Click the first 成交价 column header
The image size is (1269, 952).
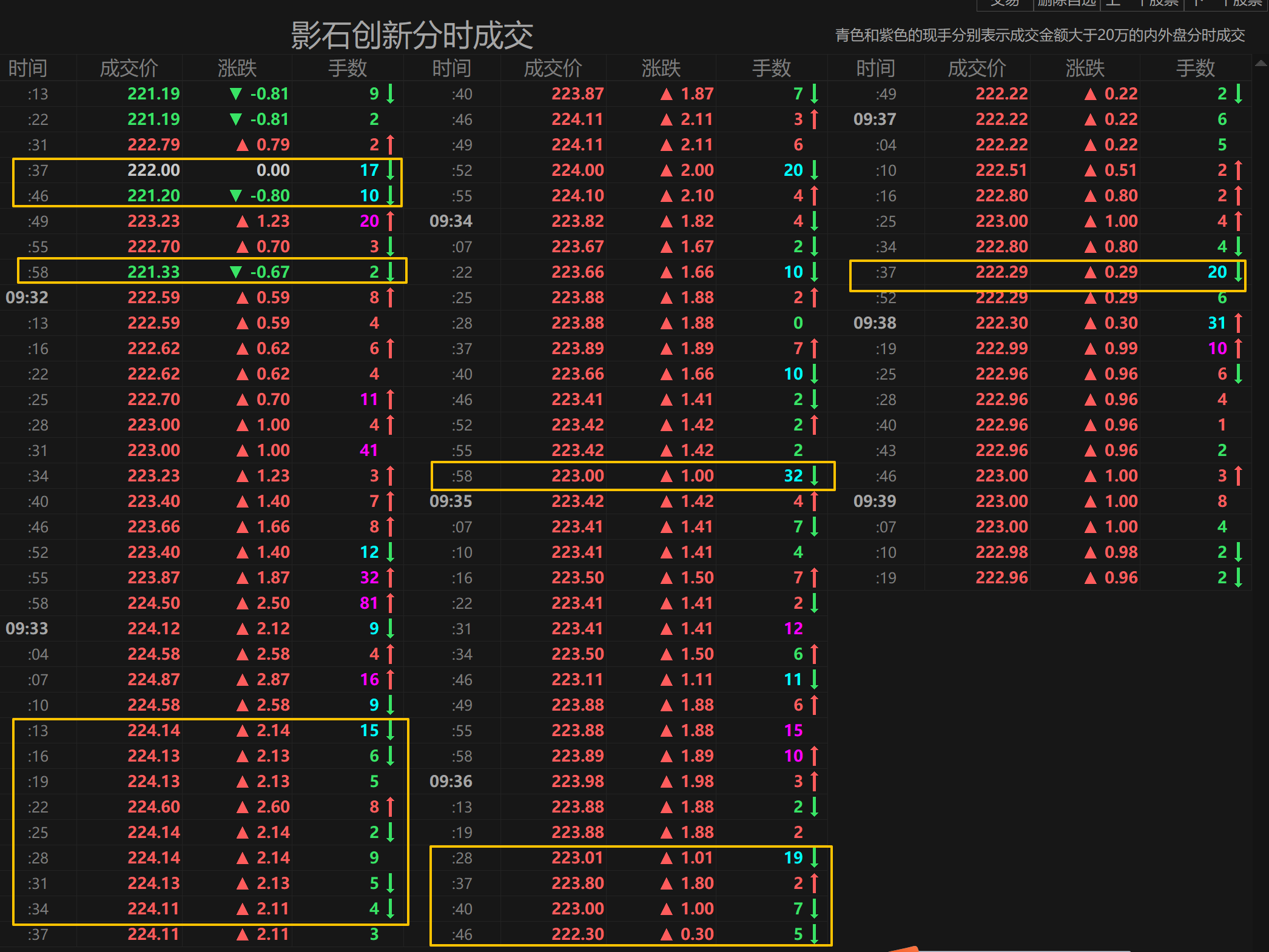[129, 68]
